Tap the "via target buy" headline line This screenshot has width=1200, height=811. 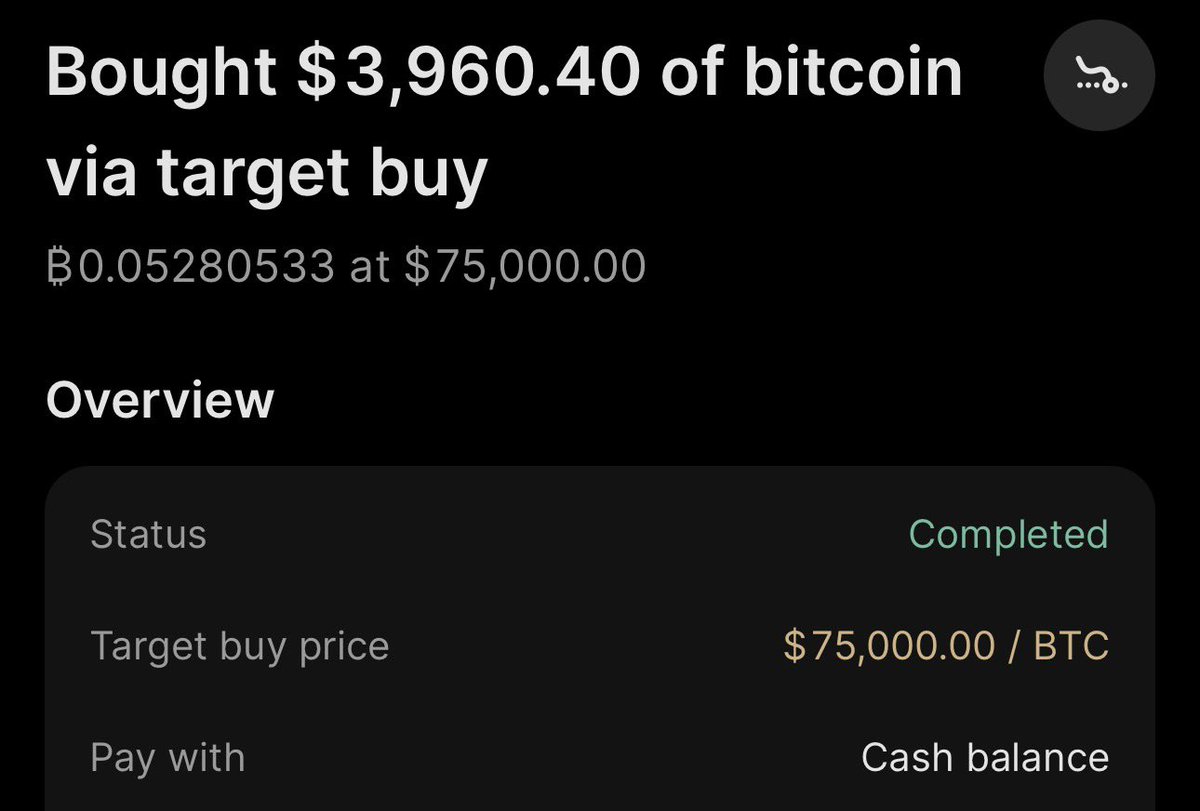click(267, 173)
